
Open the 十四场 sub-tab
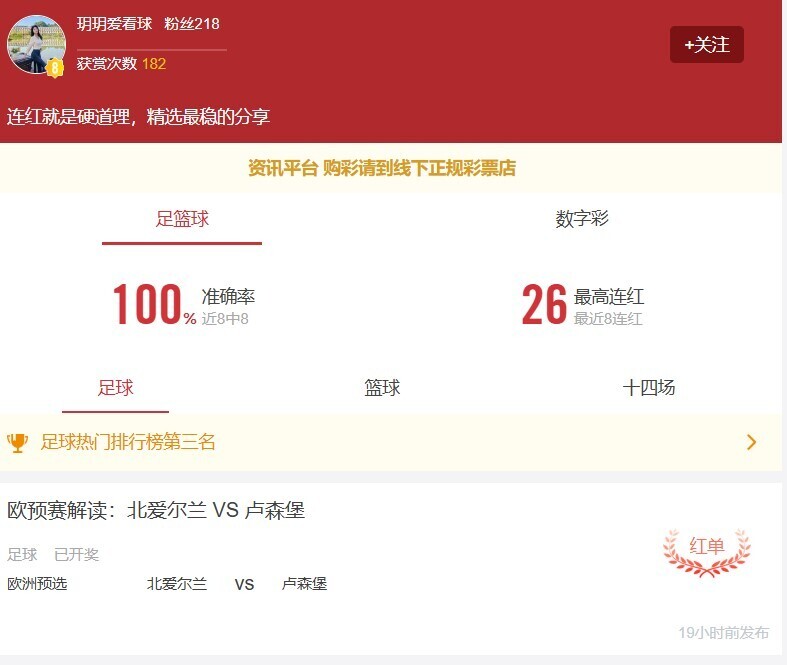pos(648,388)
